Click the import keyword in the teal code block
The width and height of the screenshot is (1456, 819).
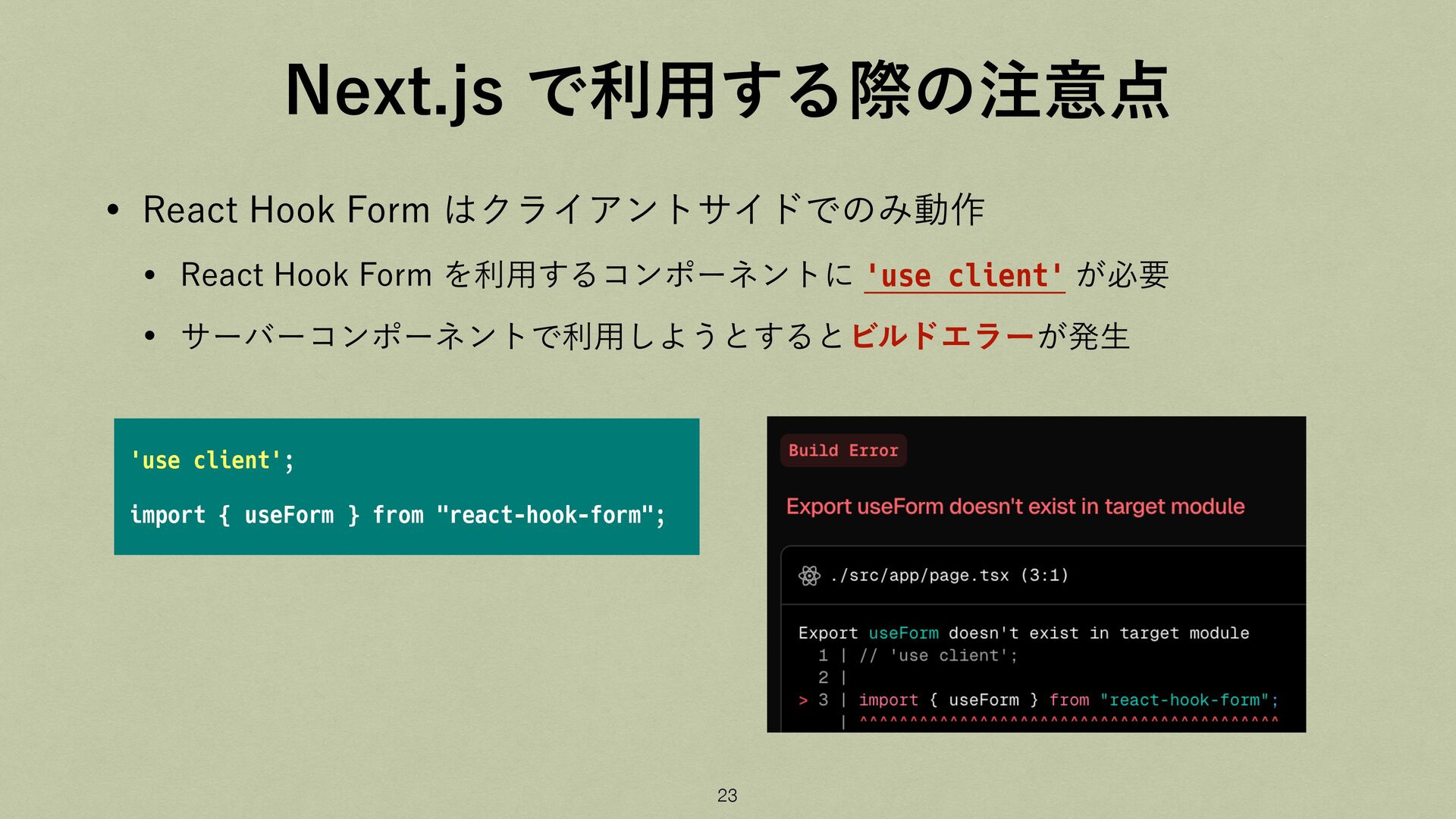168,515
